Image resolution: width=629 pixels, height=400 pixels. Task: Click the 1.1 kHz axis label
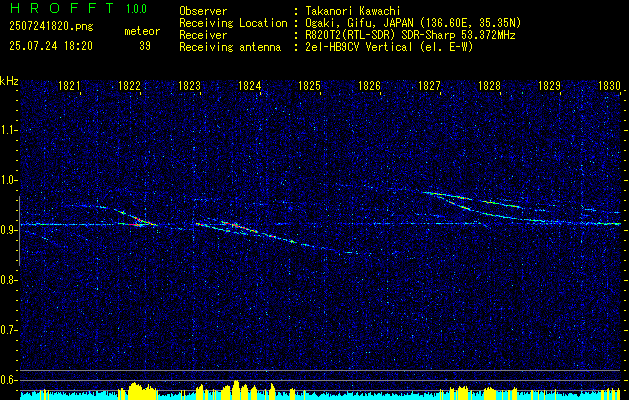point(8,130)
